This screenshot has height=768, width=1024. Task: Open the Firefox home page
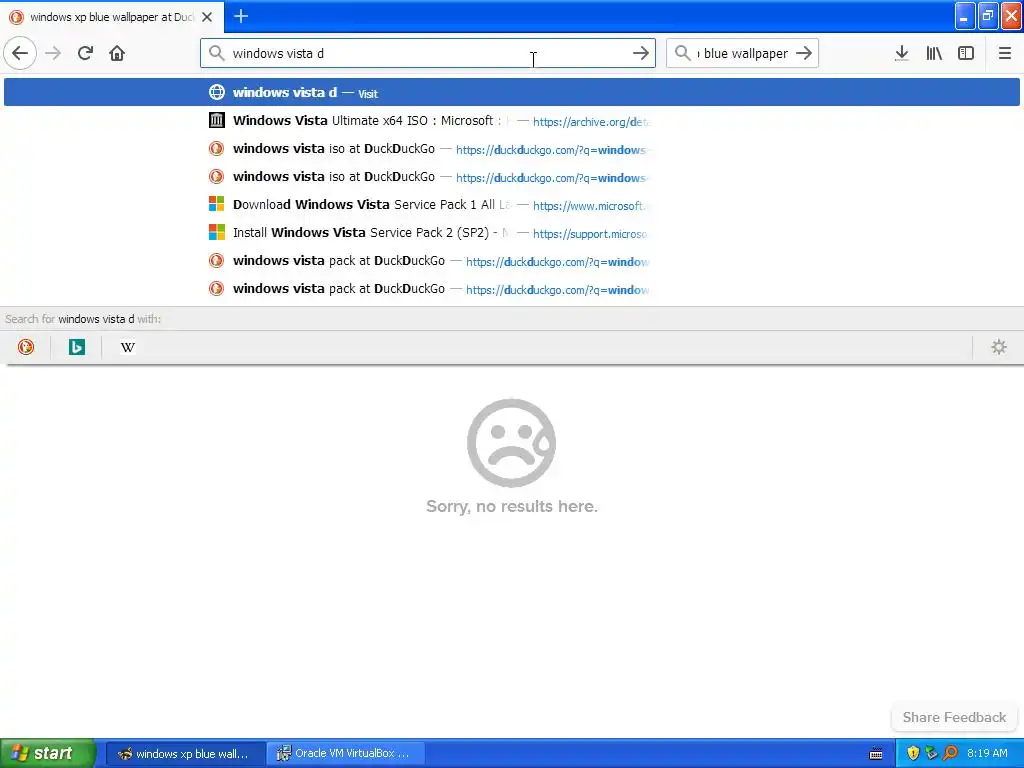click(117, 53)
